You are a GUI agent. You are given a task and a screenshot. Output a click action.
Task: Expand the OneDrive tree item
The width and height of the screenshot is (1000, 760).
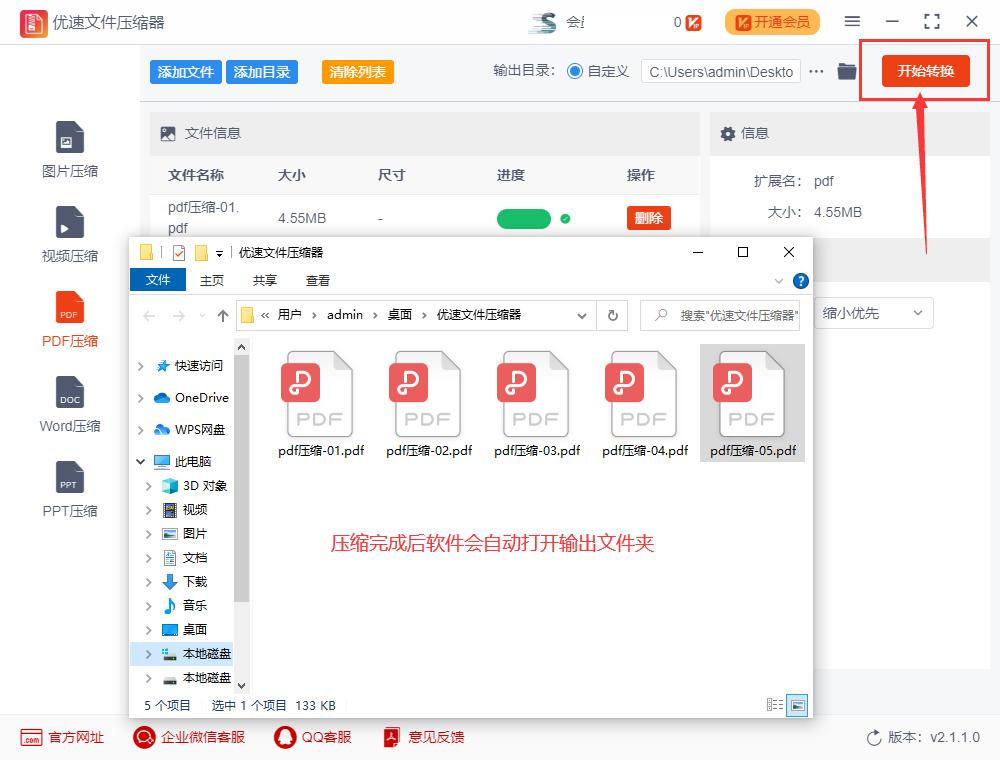click(x=140, y=397)
